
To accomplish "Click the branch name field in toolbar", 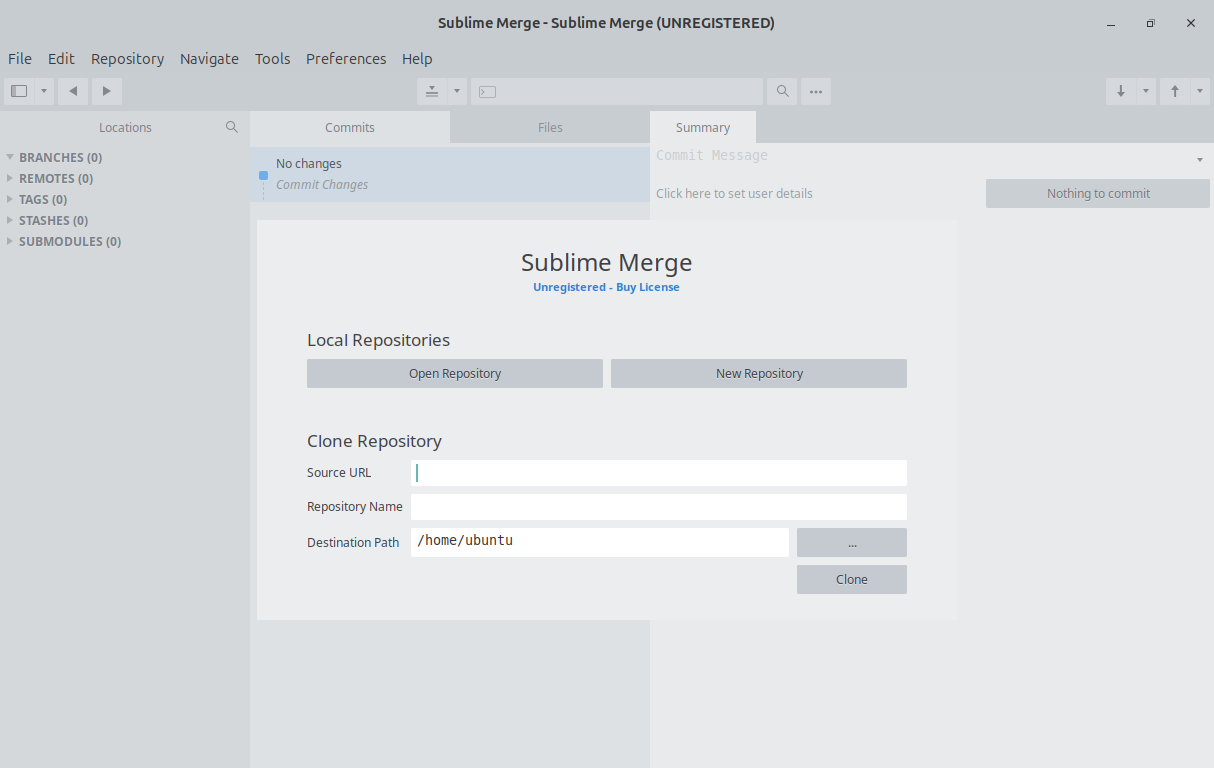I will point(617,91).
